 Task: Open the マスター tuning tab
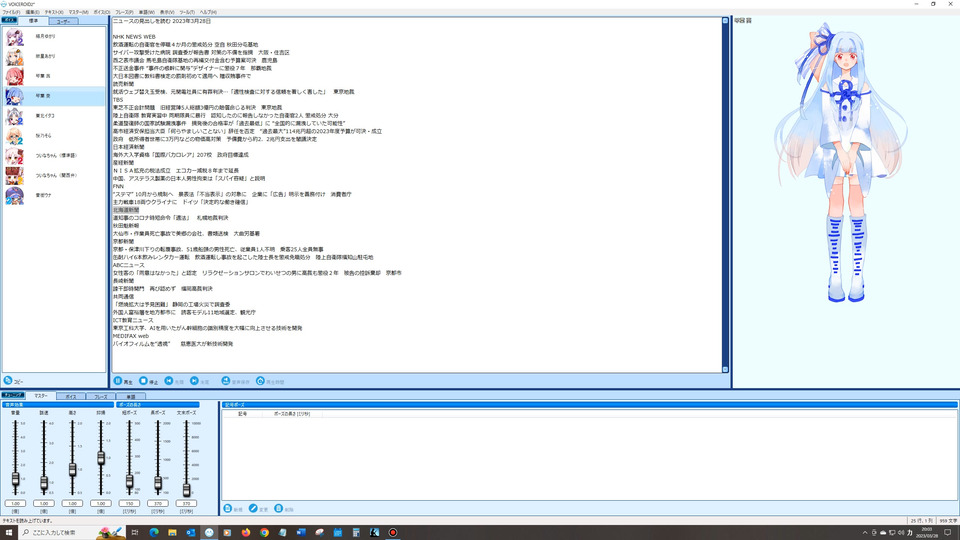click(x=41, y=396)
